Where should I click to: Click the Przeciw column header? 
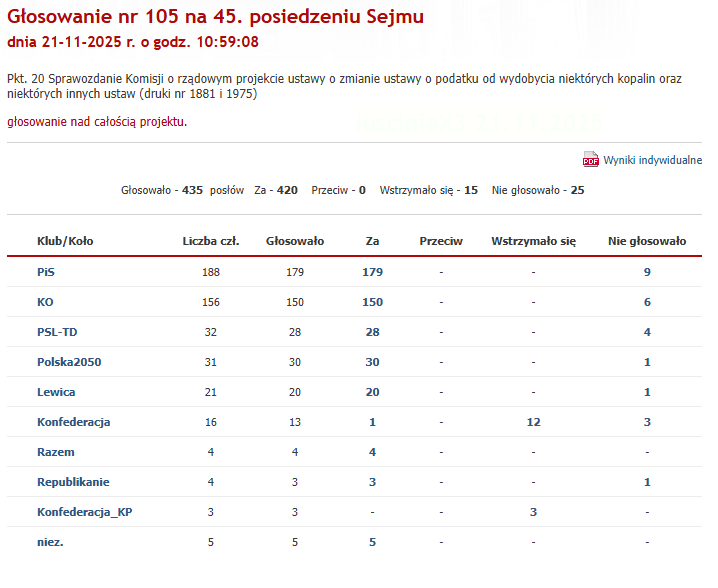[x=441, y=241]
